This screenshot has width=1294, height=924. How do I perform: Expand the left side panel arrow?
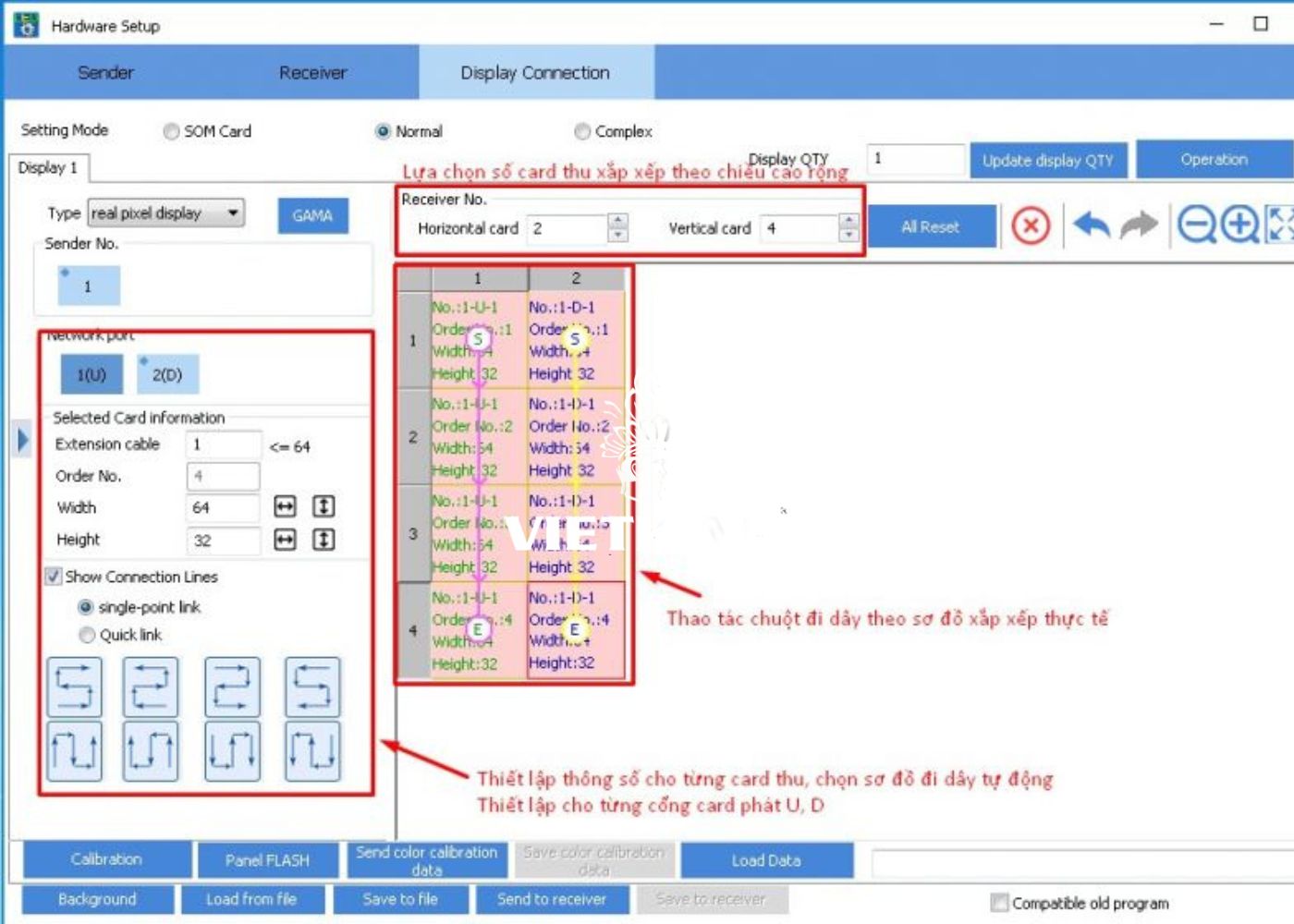tap(23, 439)
